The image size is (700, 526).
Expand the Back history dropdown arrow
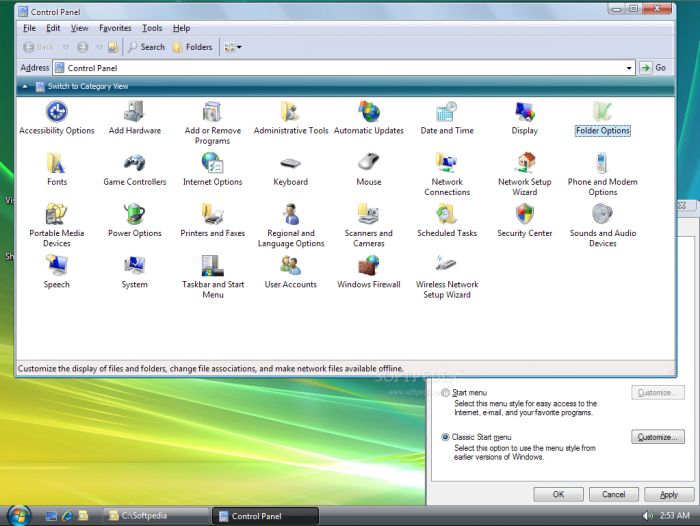click(66, 47)
